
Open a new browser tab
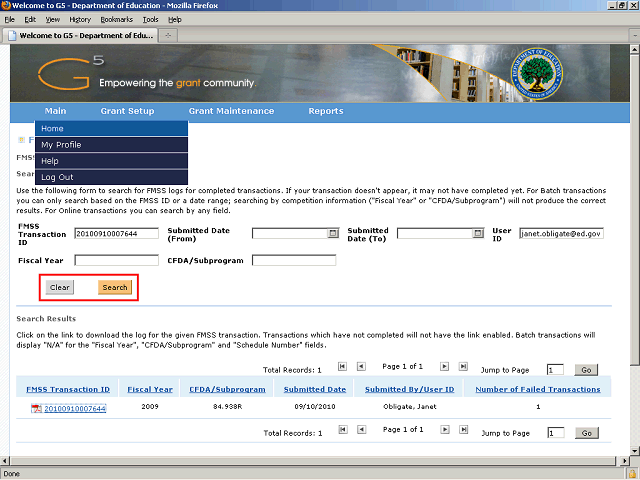(168, 36)
